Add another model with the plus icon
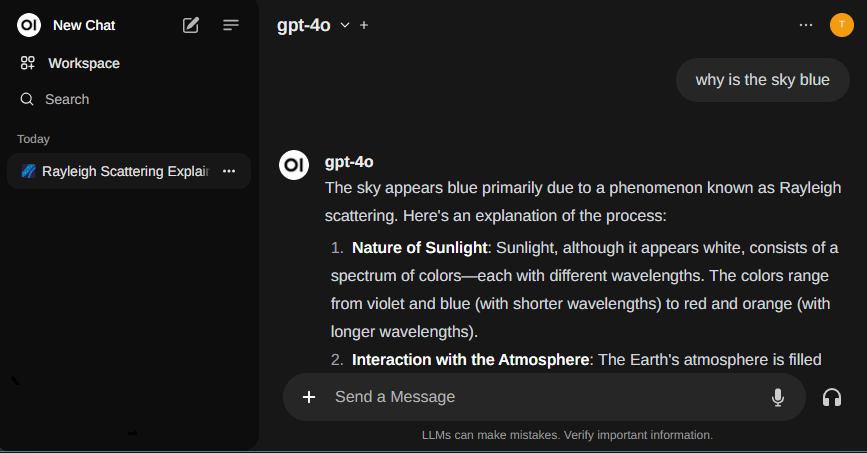Image resolution: width=867 pixels, height=453 pixels. (364, 25)
